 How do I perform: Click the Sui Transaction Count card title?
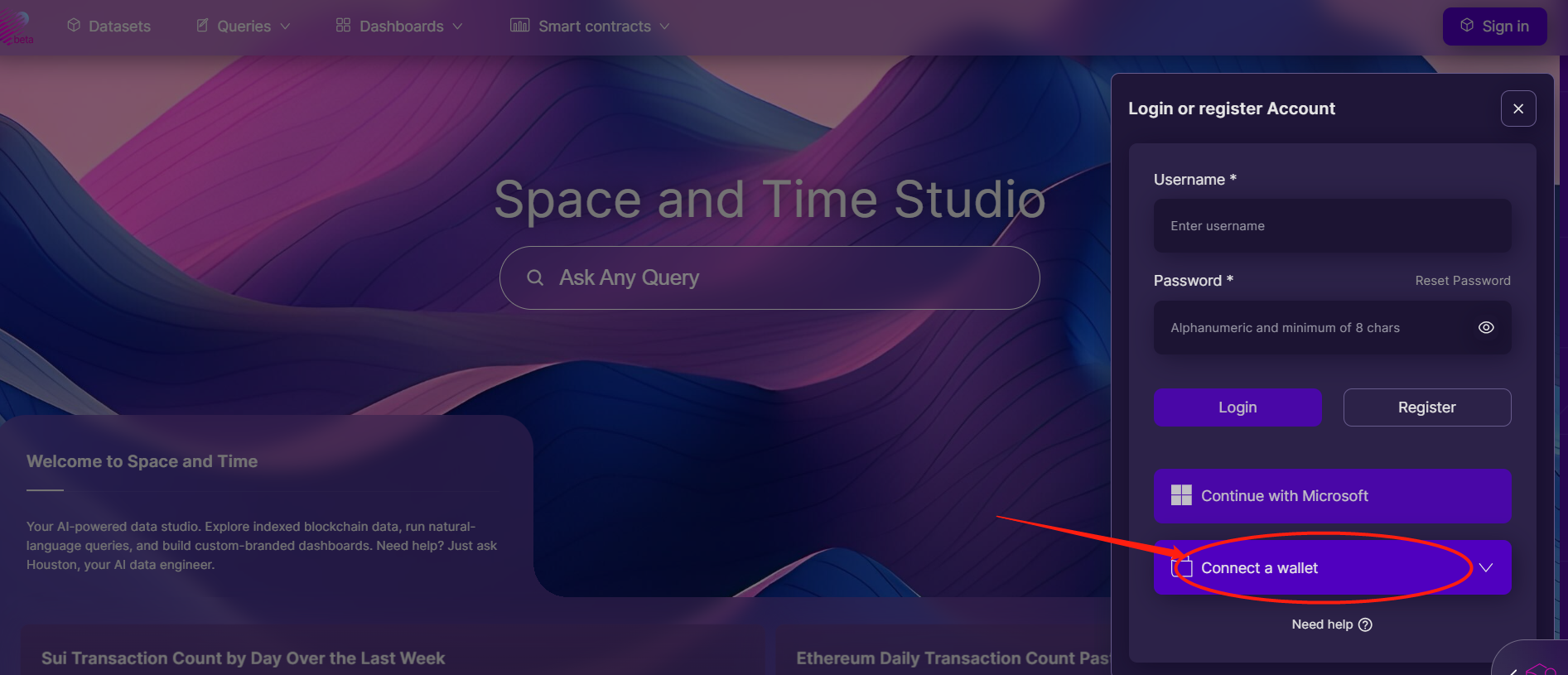[x=243, y=658]
